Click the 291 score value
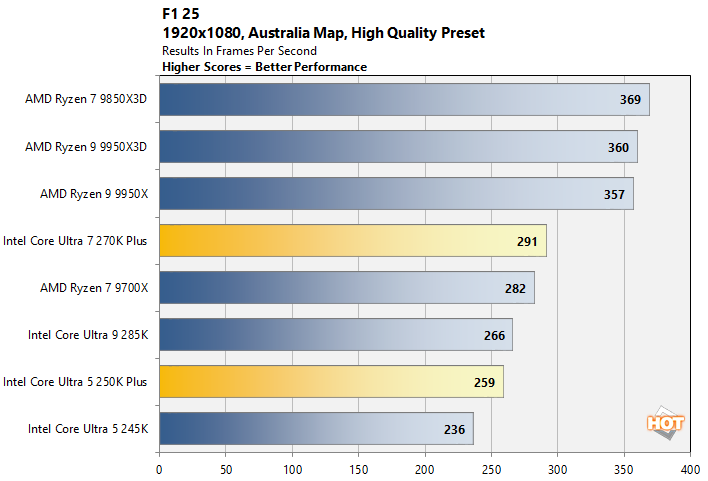 click(527, 242)
